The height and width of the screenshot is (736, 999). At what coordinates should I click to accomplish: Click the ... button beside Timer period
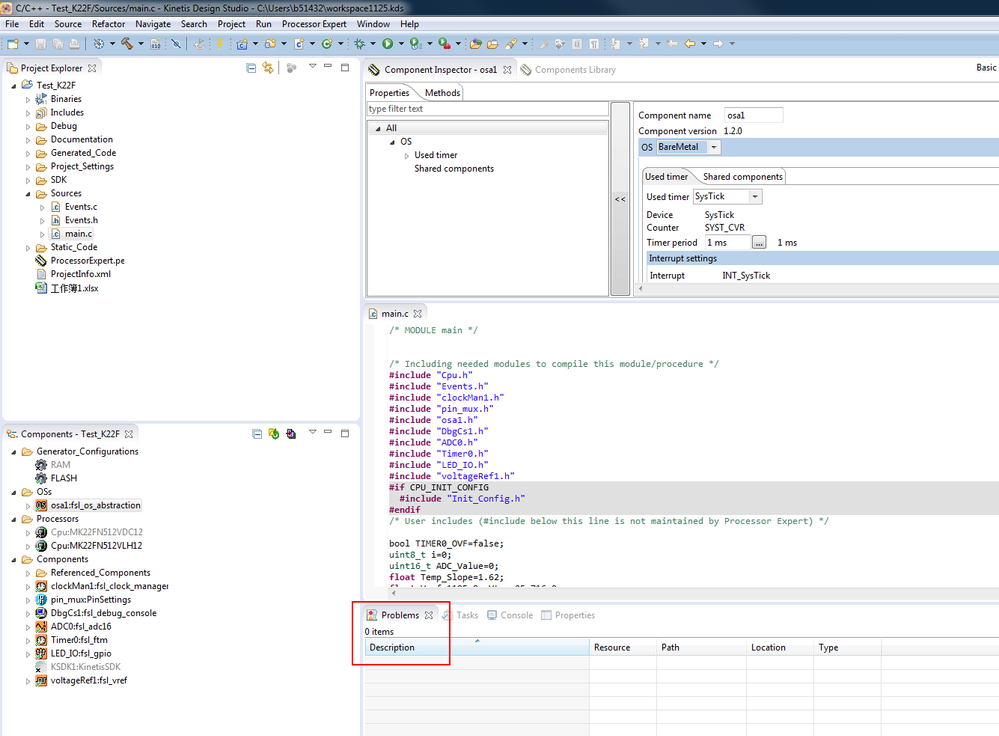click(x=760, y=243)
